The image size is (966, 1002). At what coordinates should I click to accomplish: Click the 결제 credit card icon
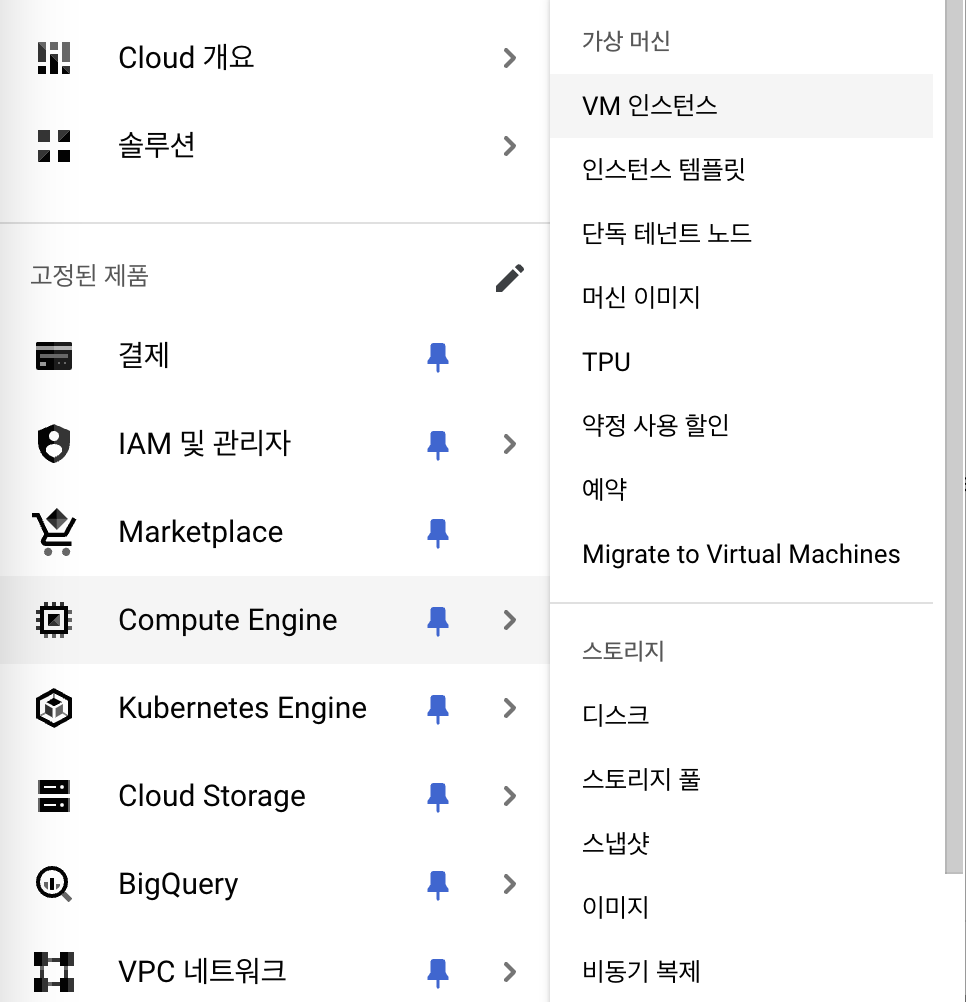(x=54, y=356)
